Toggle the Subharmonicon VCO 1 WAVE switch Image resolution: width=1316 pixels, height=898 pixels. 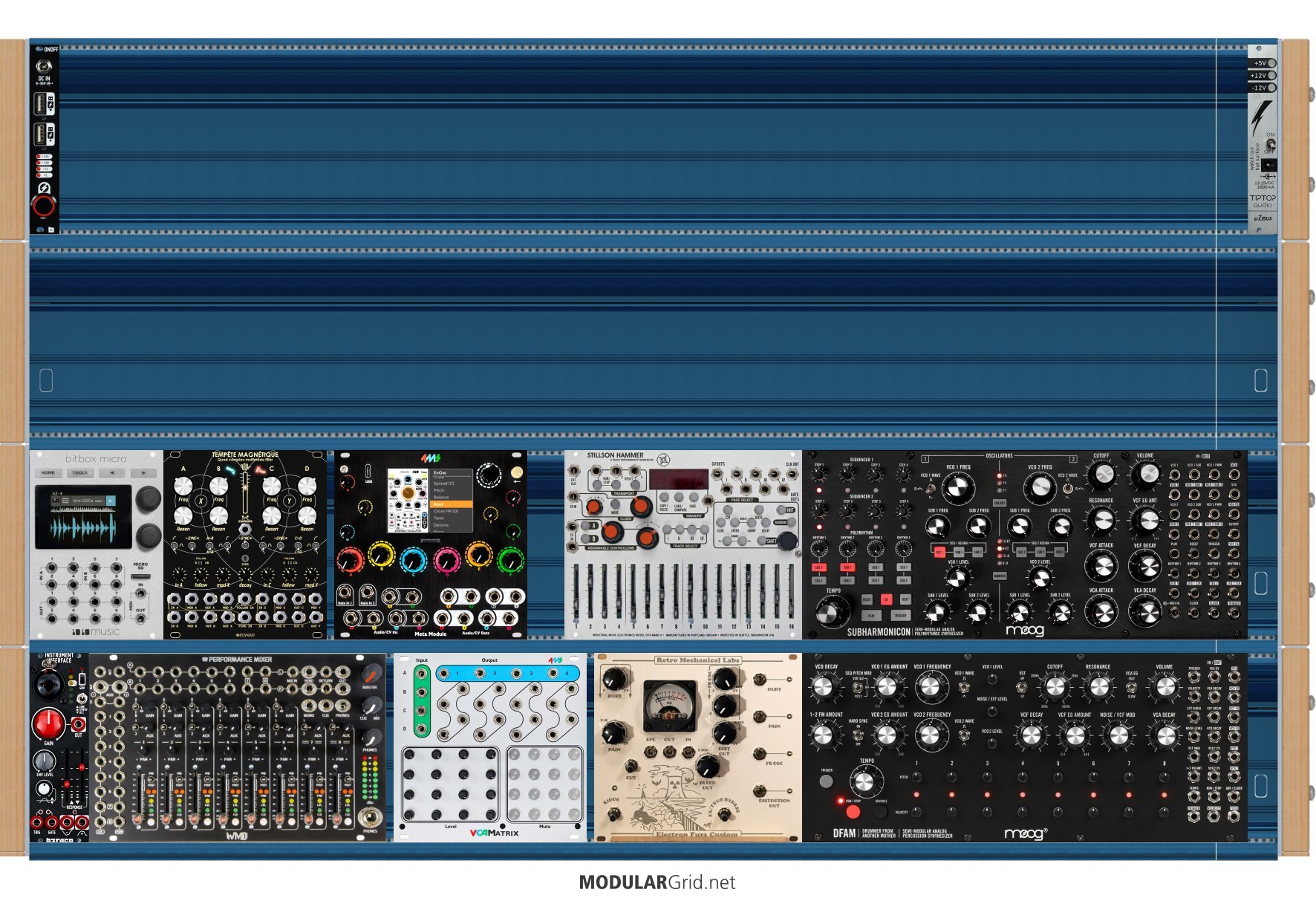pos(931,487)
